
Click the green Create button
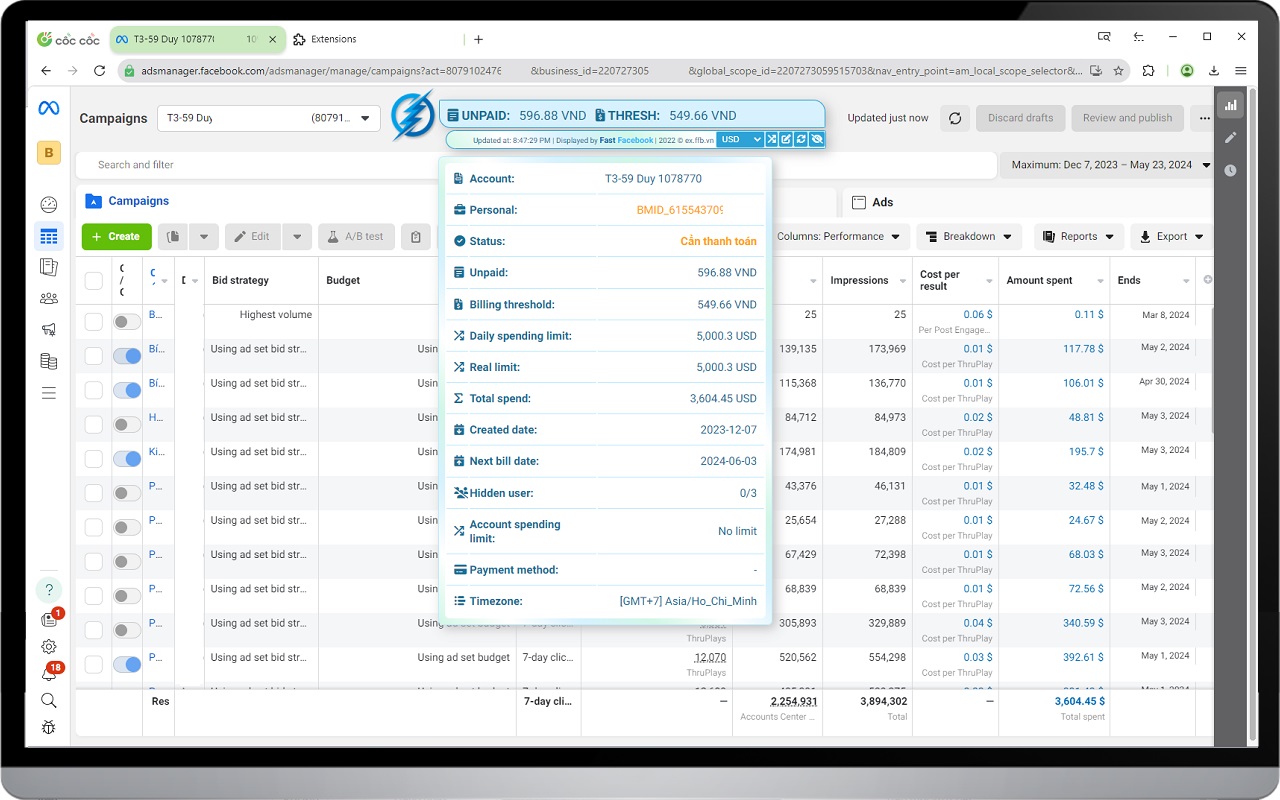click(117, 237)
